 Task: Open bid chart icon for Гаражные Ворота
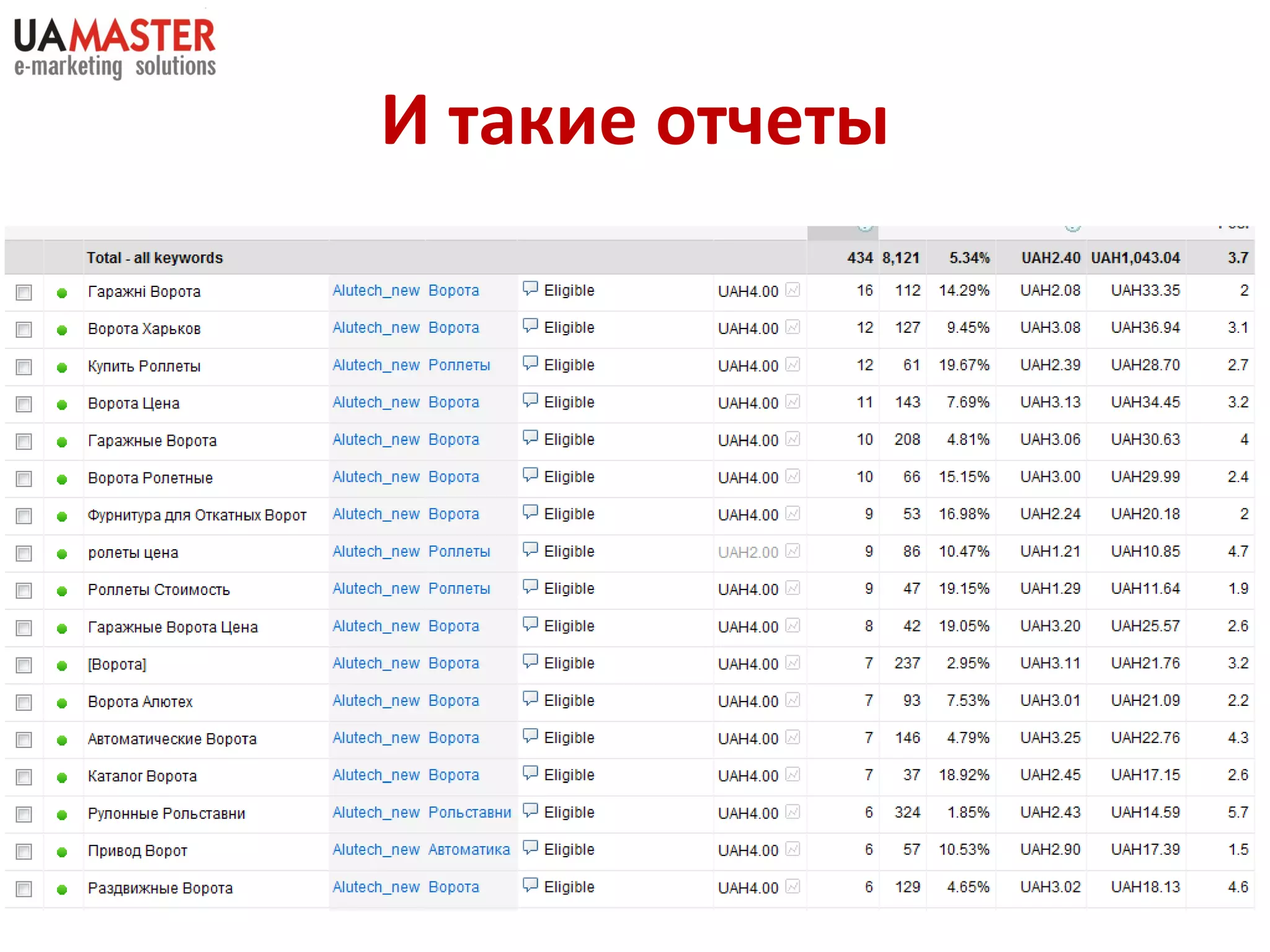point(793,439)
